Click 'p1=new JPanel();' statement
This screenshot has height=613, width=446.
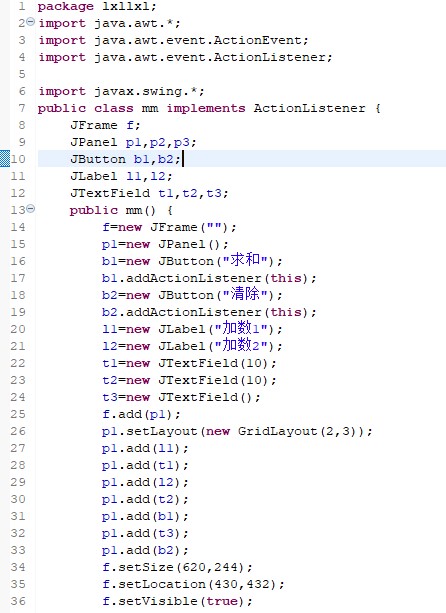[165, 244]
